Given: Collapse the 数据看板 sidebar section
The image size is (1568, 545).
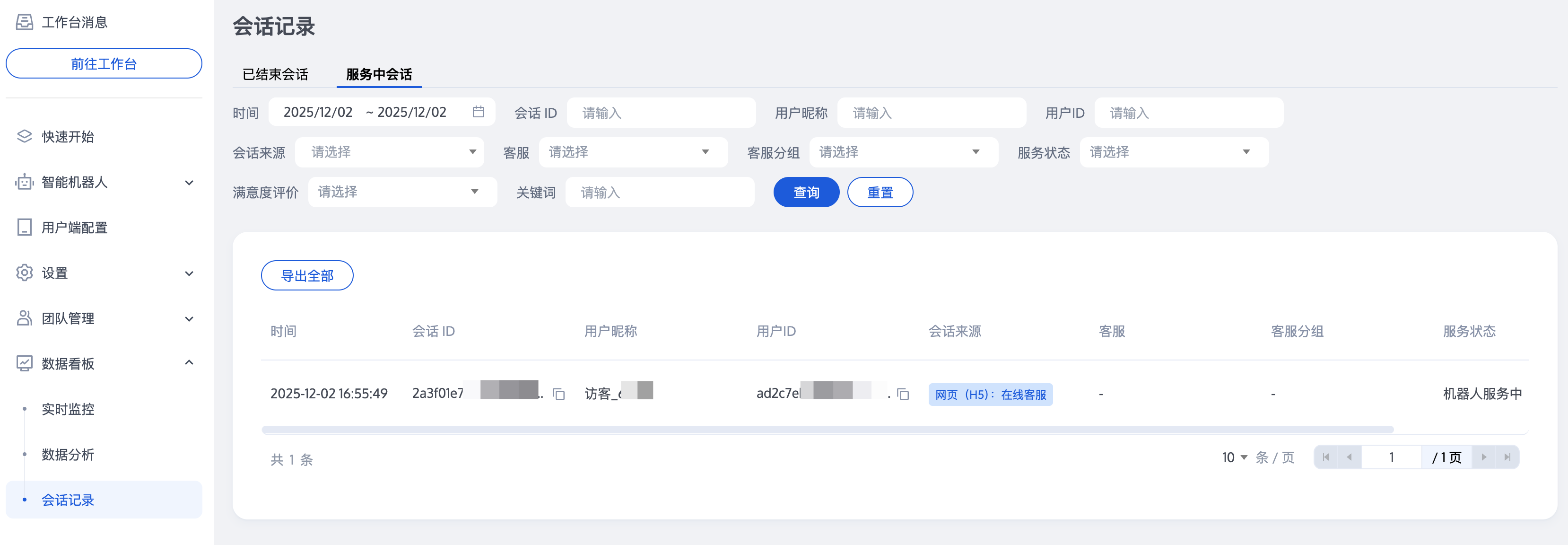Looking at the screenshot, I should tap(189, 363).
